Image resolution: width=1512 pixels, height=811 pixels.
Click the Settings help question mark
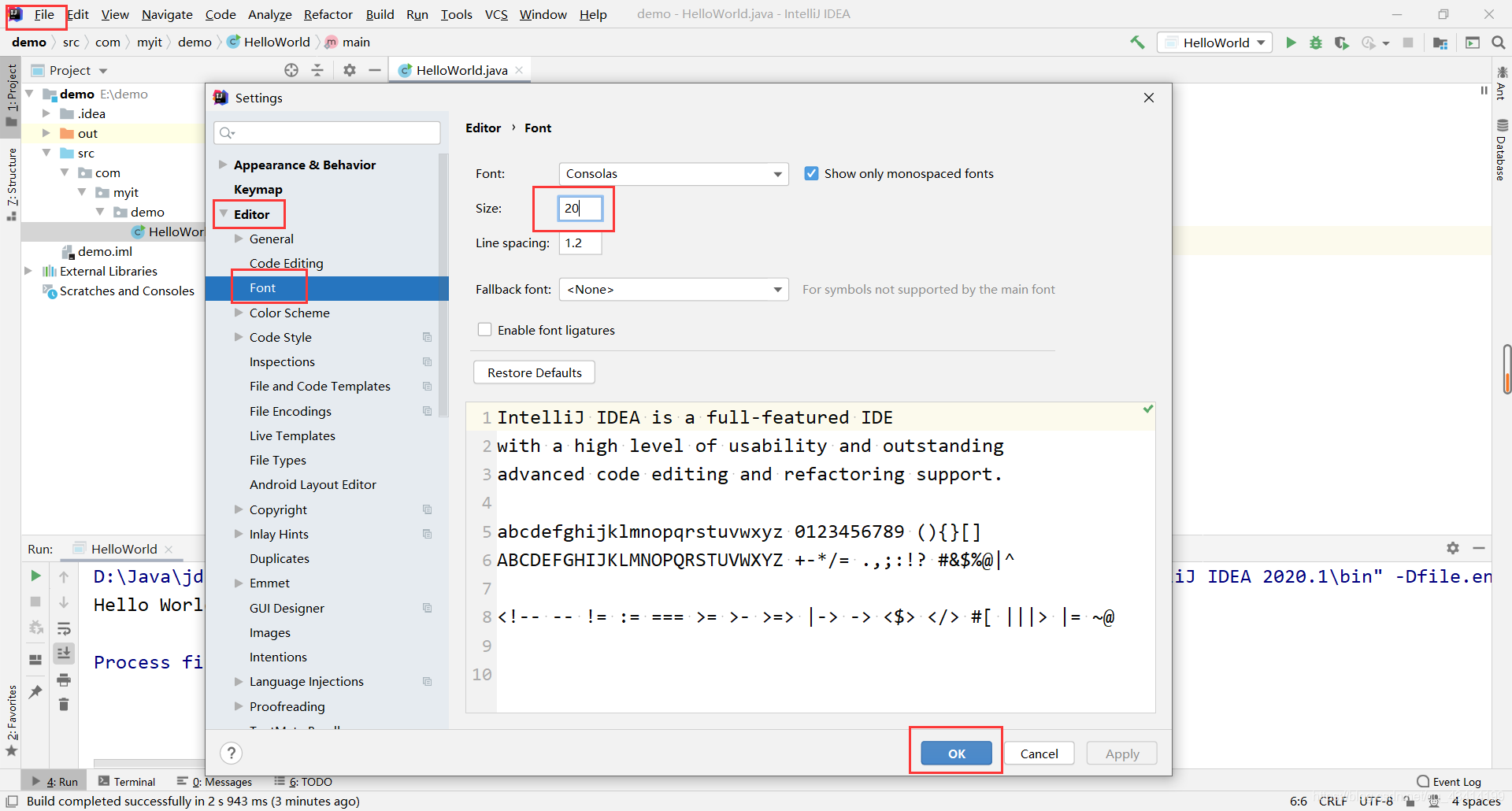pos(231,754)
